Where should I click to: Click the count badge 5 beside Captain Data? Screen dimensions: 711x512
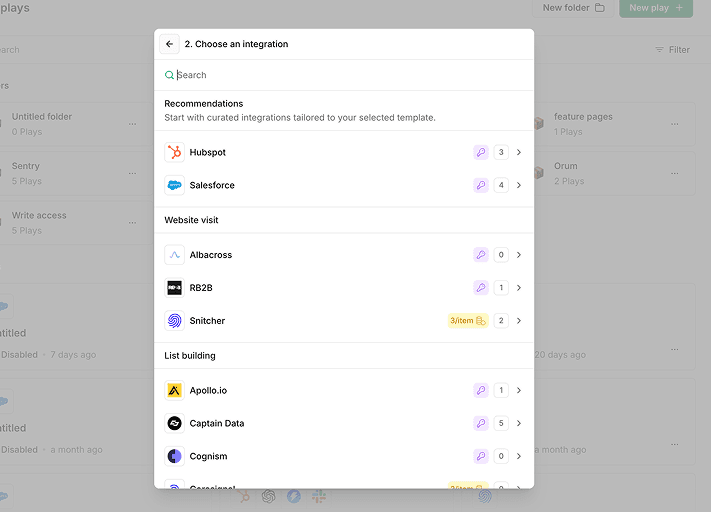pyautogui.click(x=501, y=423)
